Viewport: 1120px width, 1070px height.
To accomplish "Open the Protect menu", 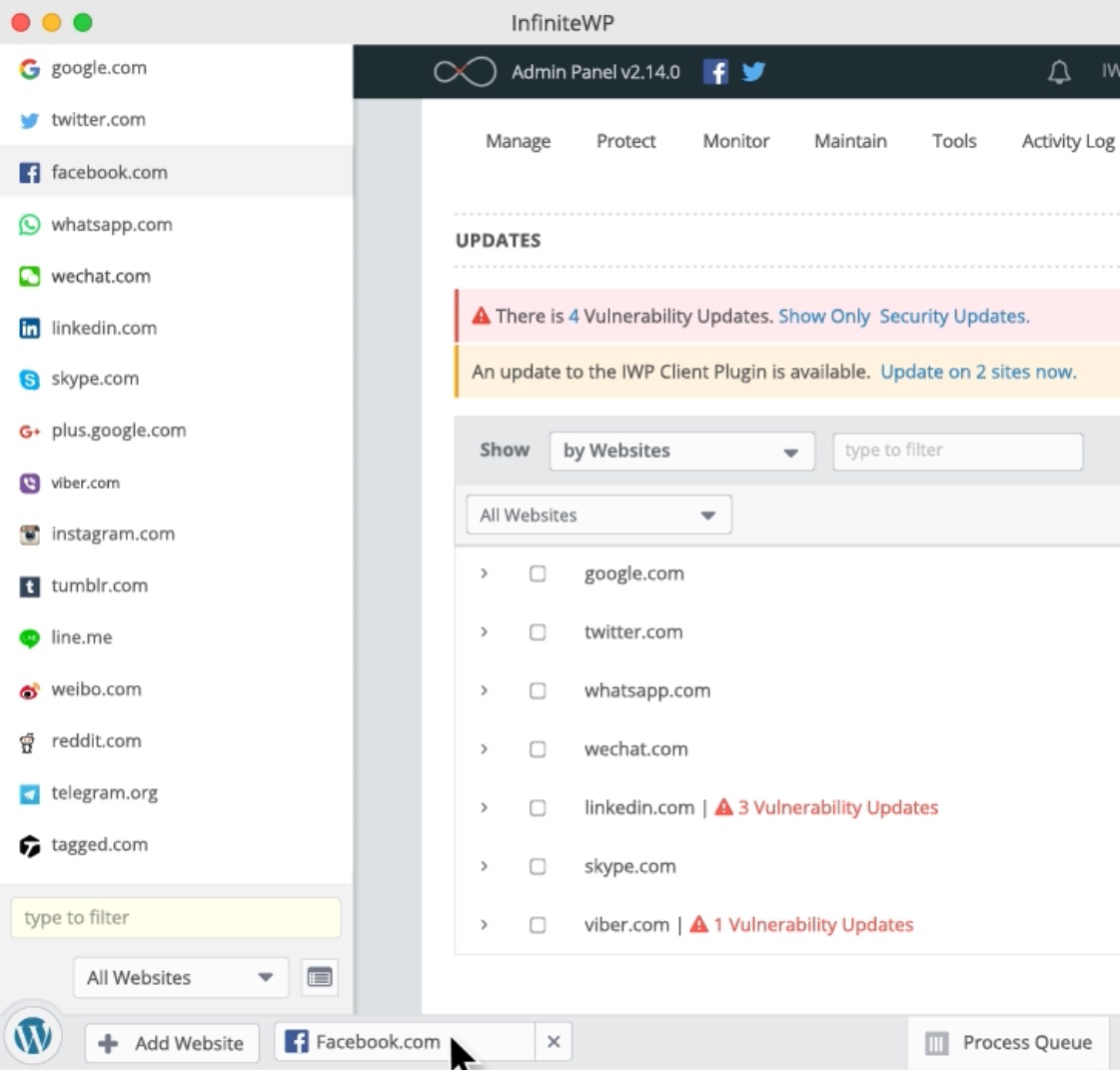I will coord(625,142).
